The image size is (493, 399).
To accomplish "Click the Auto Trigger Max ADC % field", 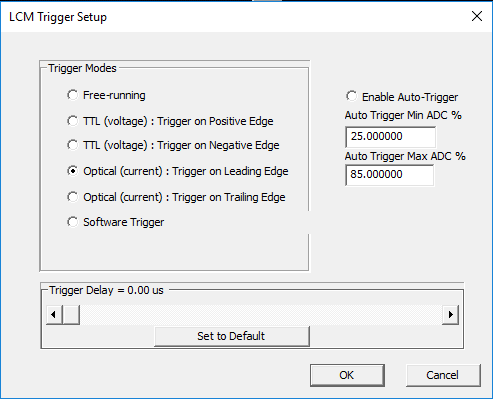I will coord(390,175).
